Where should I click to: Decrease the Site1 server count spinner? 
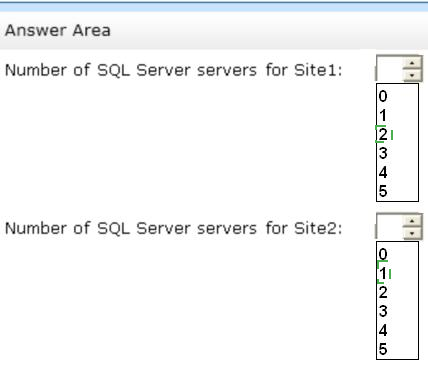[412, 75]
